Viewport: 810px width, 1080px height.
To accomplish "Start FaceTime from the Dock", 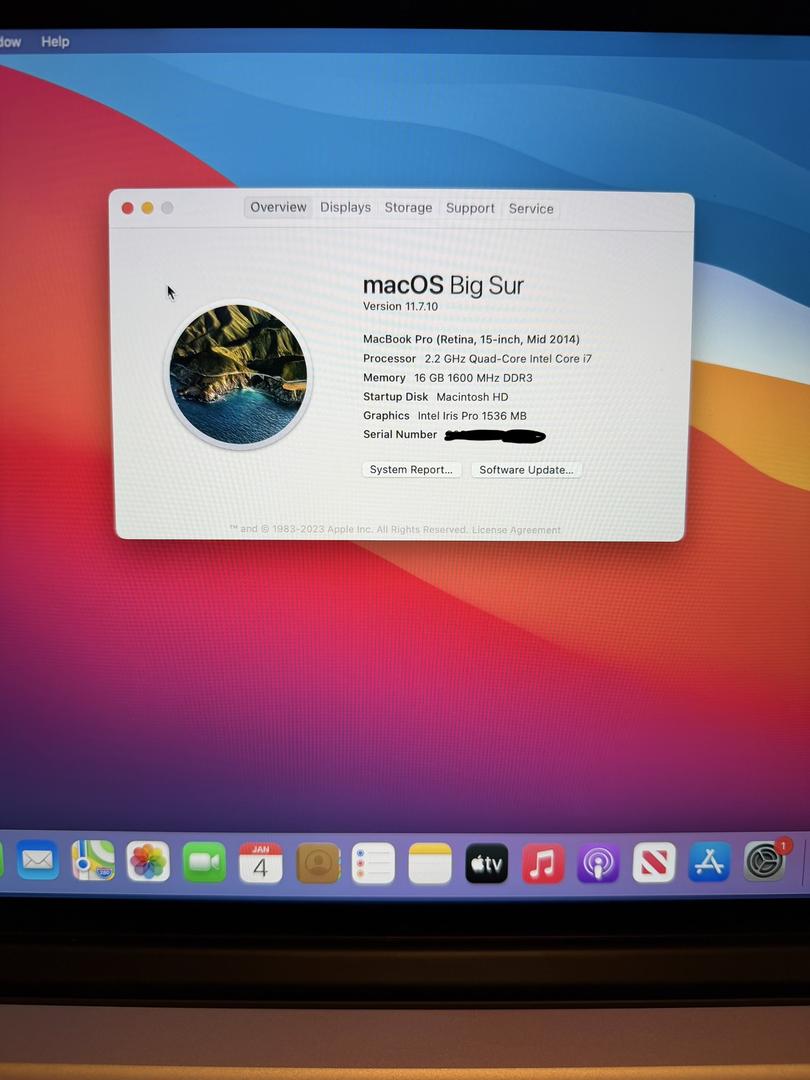I will tap(204, 862).
